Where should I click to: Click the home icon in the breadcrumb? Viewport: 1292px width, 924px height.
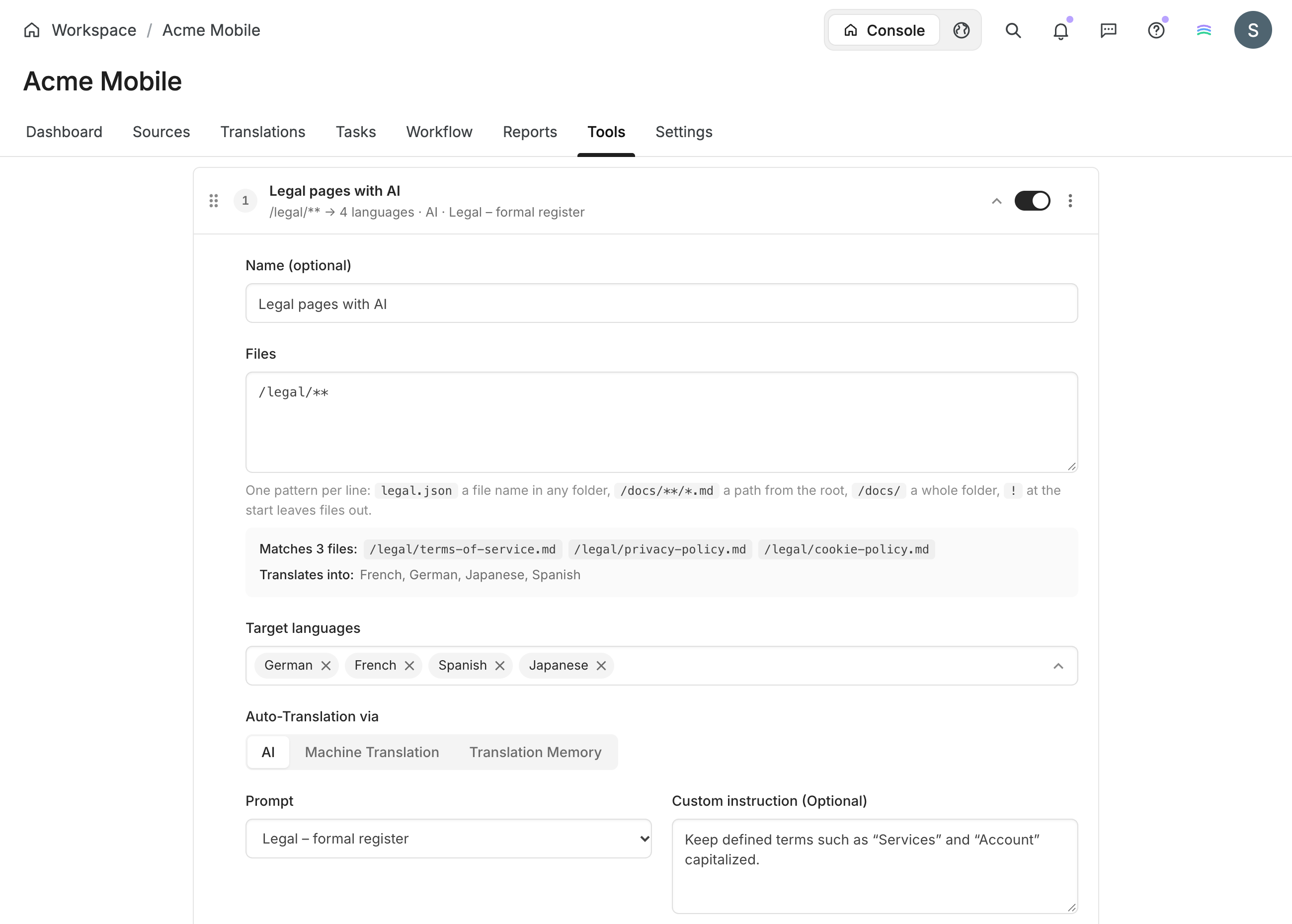click(x=32, y=30)
